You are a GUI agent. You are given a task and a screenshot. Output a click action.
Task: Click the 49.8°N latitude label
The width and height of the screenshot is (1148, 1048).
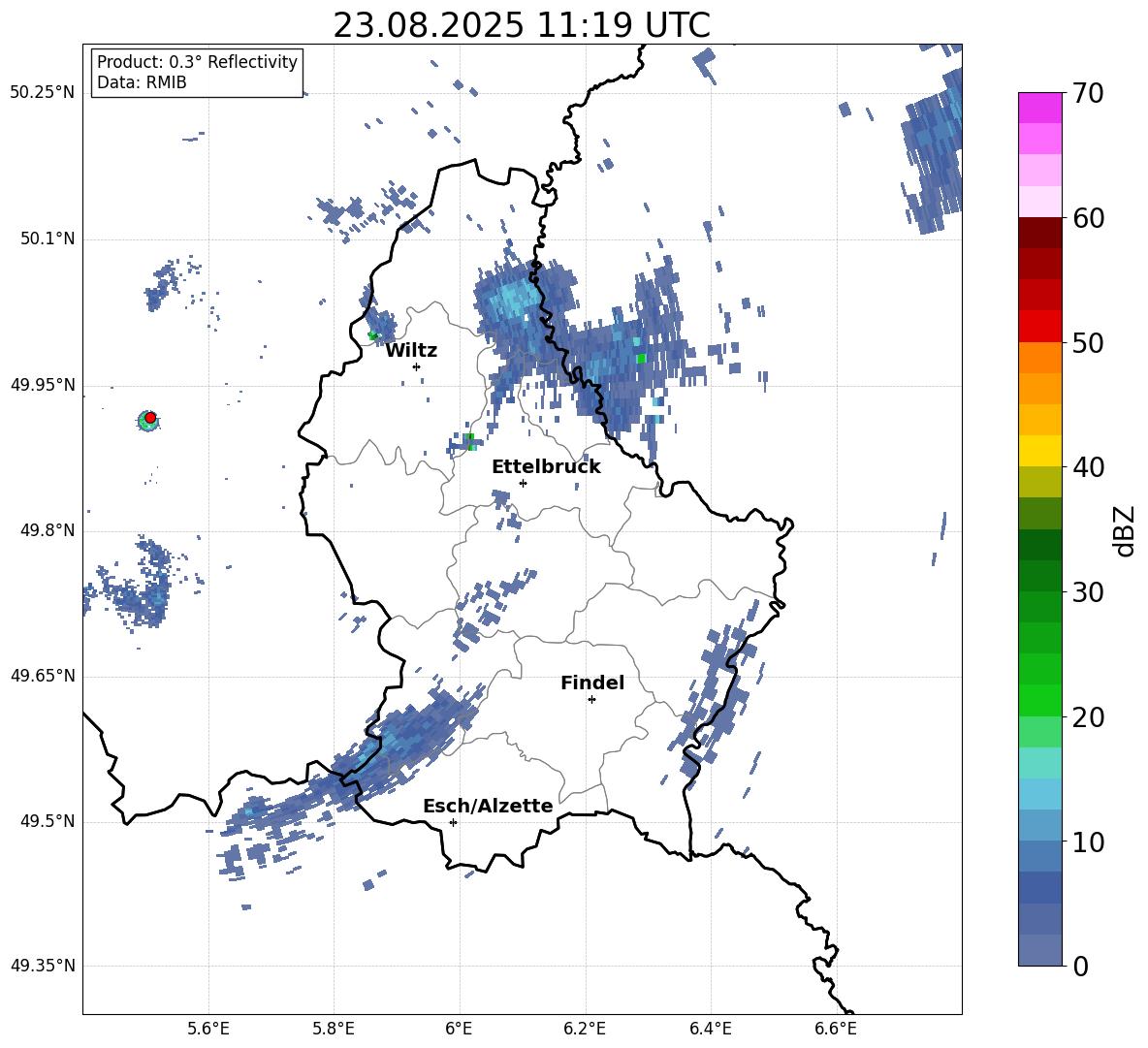(x=48, y=530)
